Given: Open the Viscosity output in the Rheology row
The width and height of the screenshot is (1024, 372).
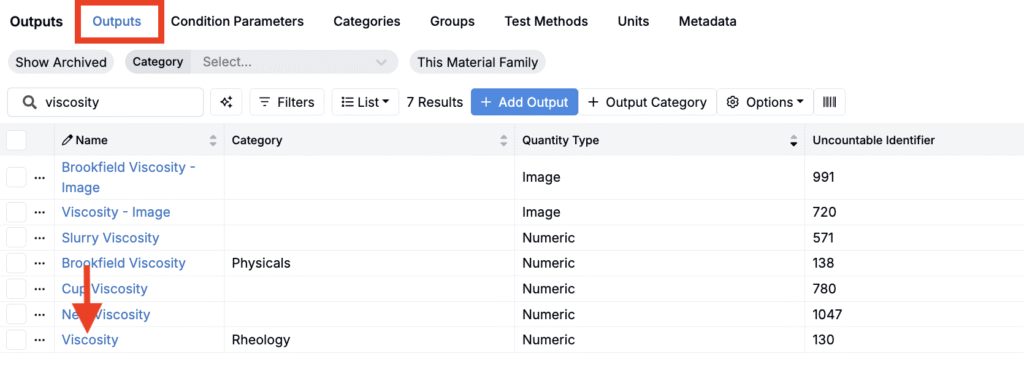Looking at the screenshot, I should pos(89,340).
